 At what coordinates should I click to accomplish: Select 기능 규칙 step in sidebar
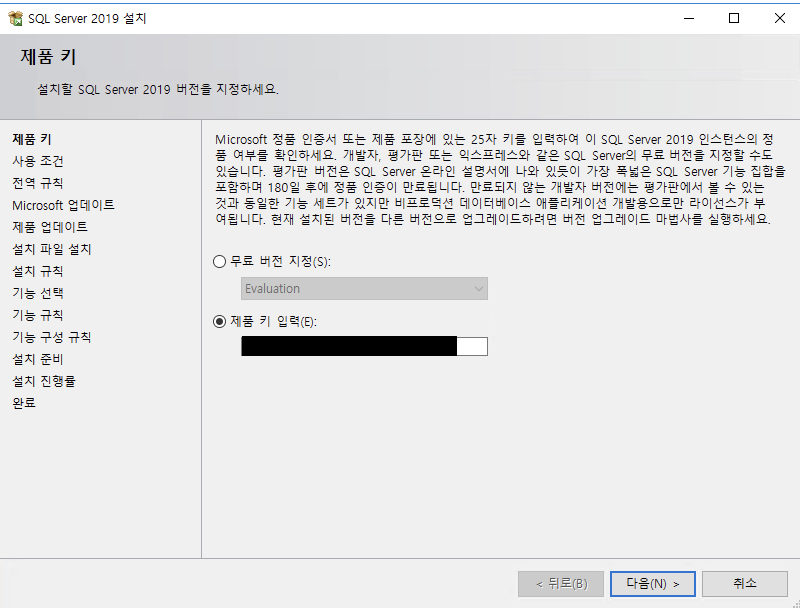tap(38, 315)
